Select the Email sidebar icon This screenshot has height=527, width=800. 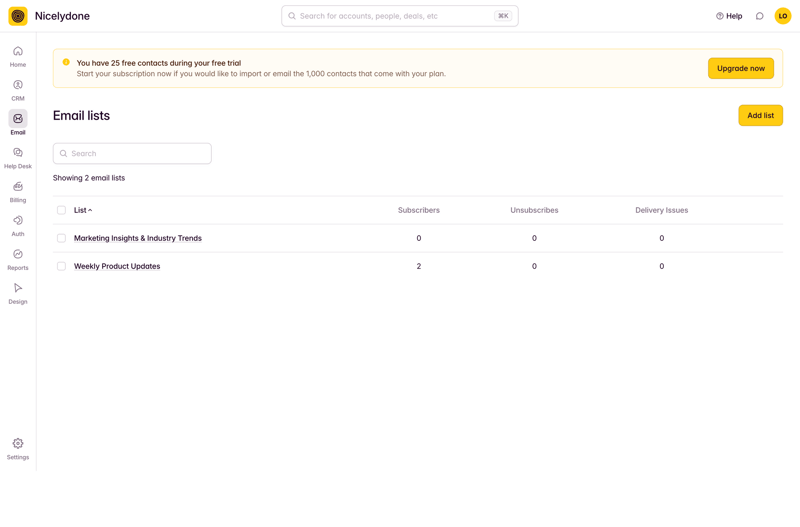coord(18,118)
